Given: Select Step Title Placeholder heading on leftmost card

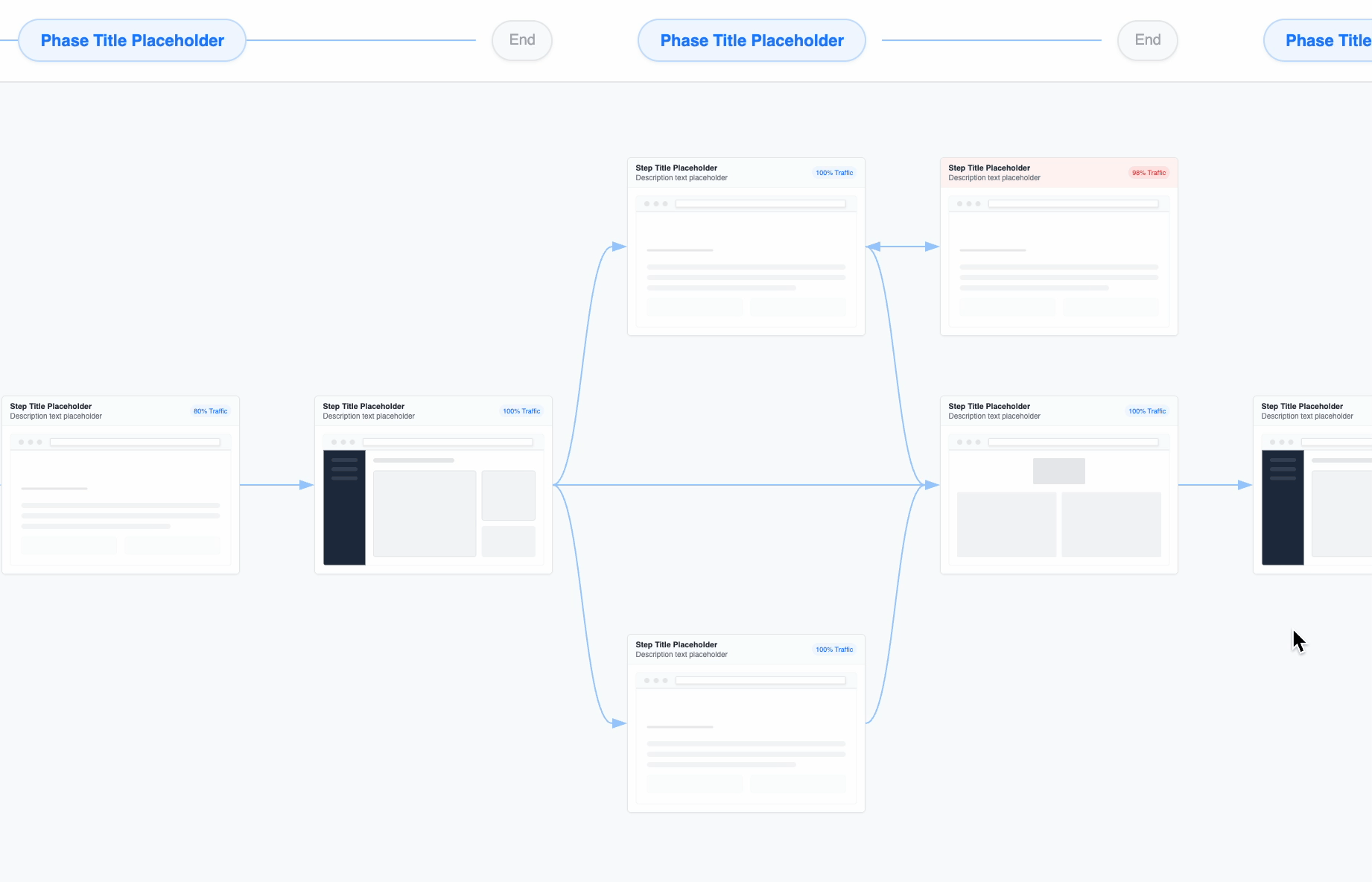Looking at the screenshot, I should [x=50, y=406].
